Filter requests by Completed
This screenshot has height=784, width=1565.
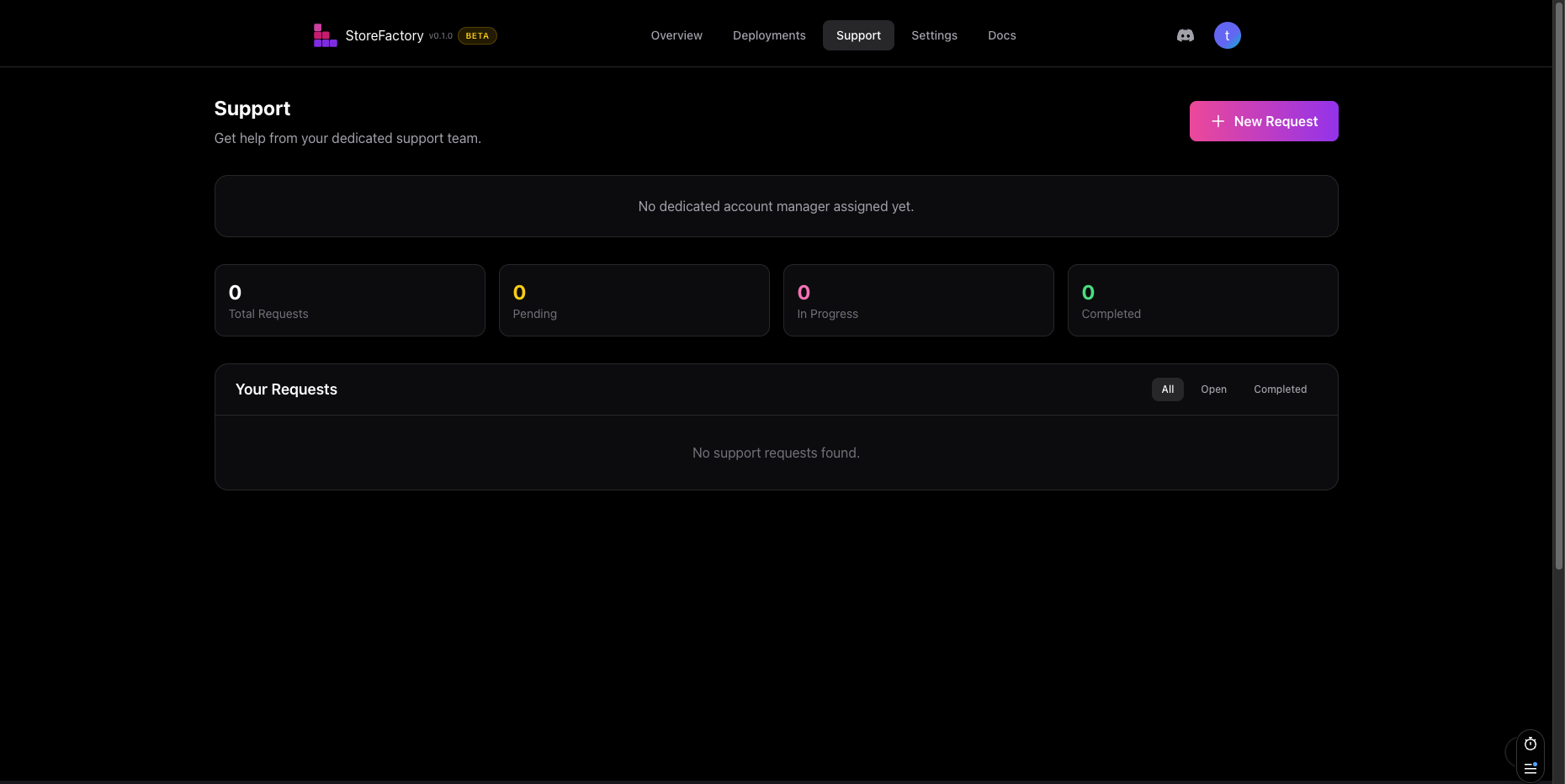[x=1280, y=389]
